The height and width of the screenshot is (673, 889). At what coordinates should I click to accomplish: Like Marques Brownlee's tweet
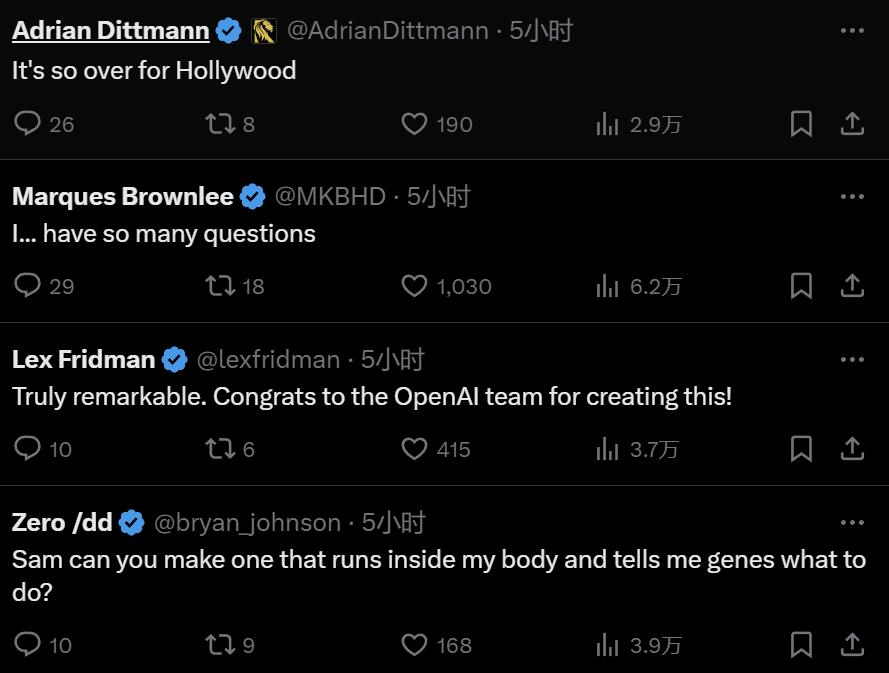(414, 286)
